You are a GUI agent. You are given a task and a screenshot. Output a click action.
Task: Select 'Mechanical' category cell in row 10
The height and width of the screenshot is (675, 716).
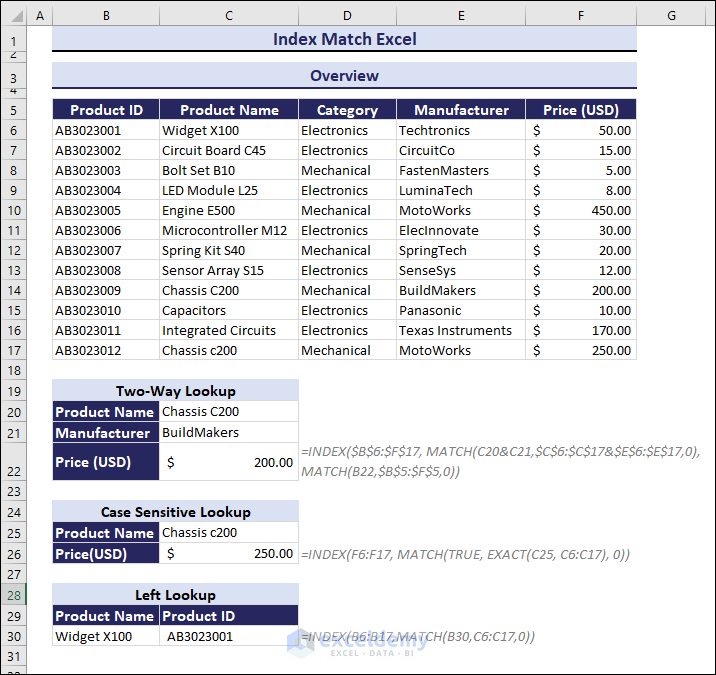pos(347,211)
